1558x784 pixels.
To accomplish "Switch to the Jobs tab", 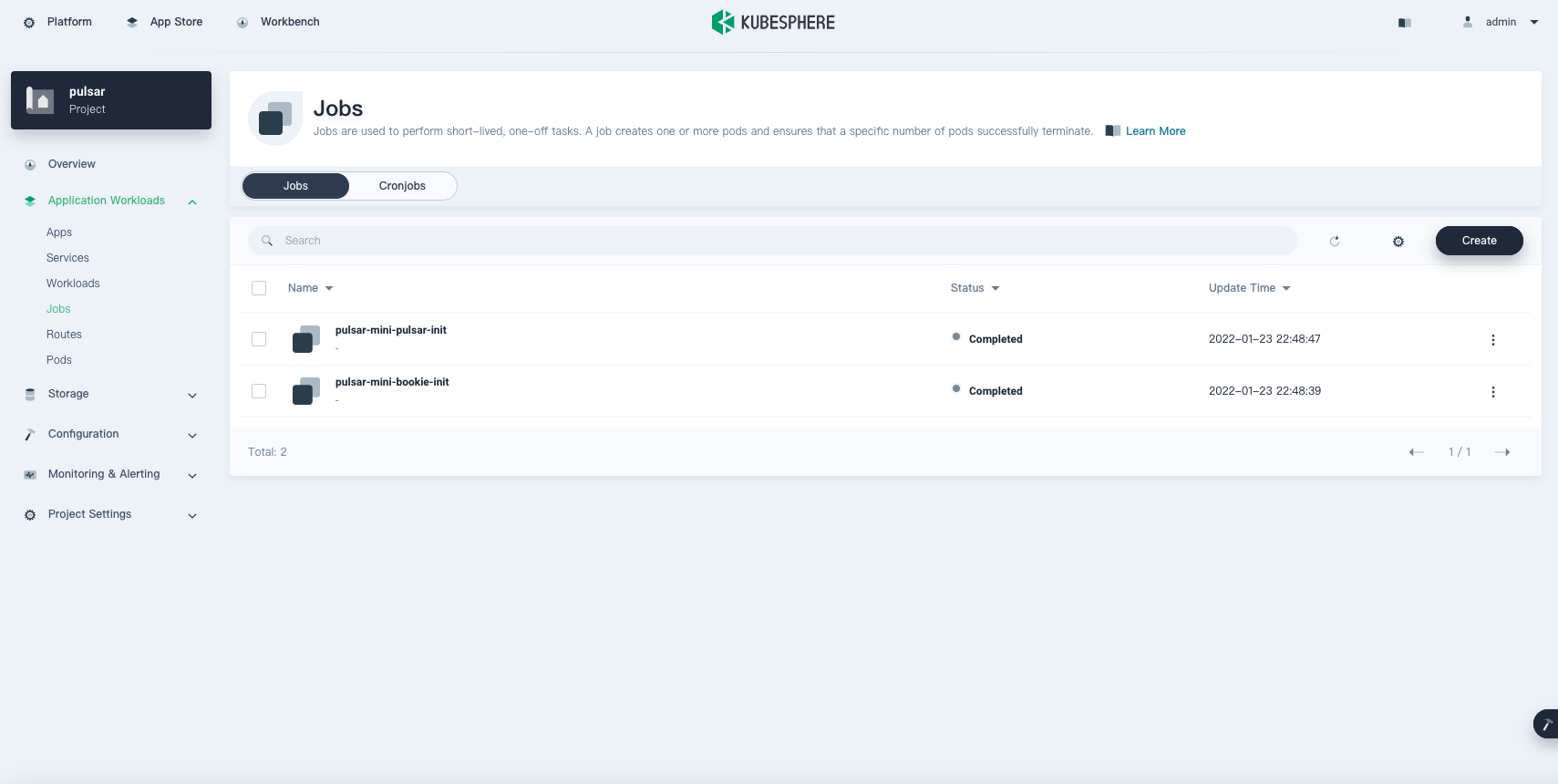I will [295, 186].
